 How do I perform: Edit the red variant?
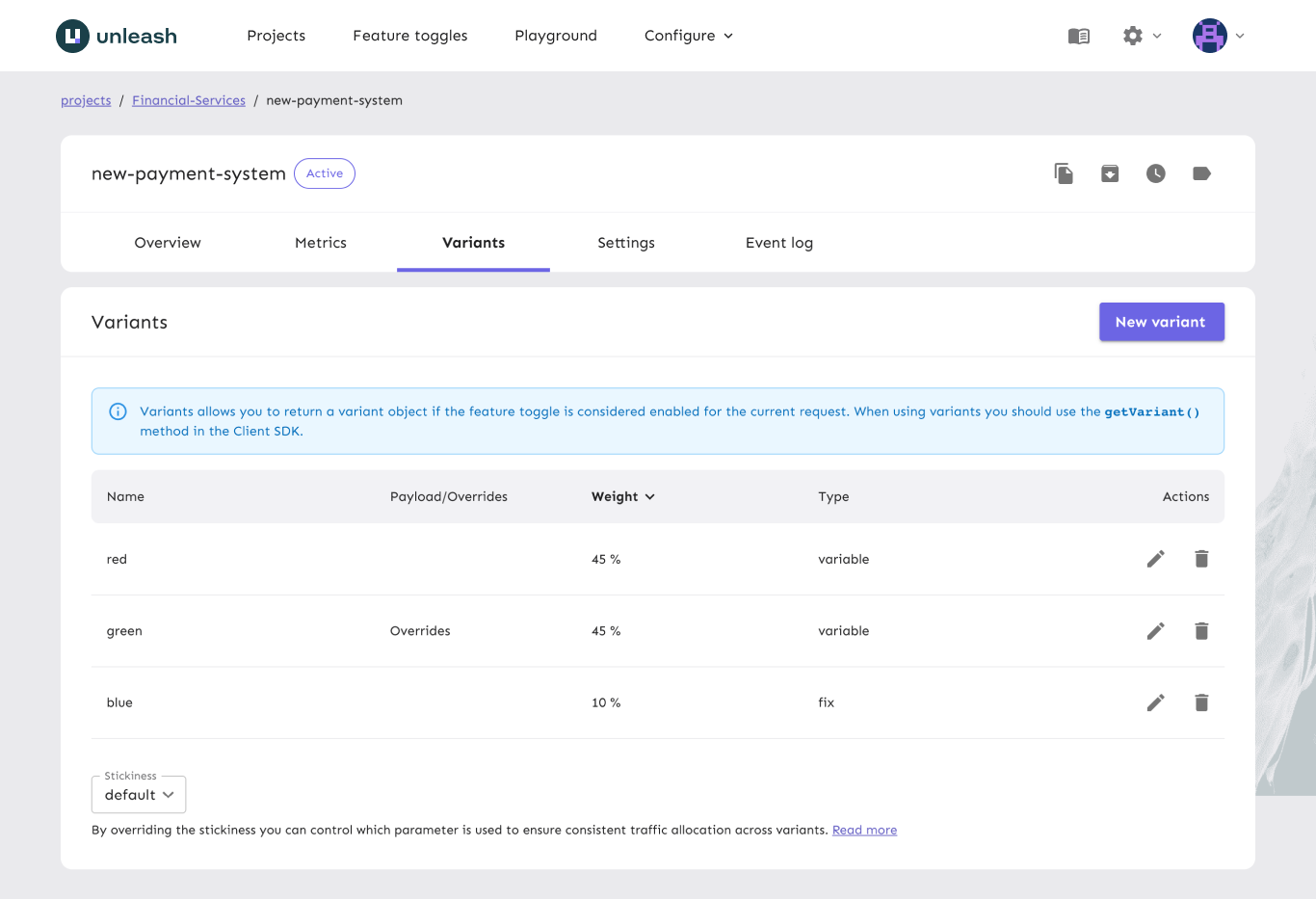(x=1156, y=559)
